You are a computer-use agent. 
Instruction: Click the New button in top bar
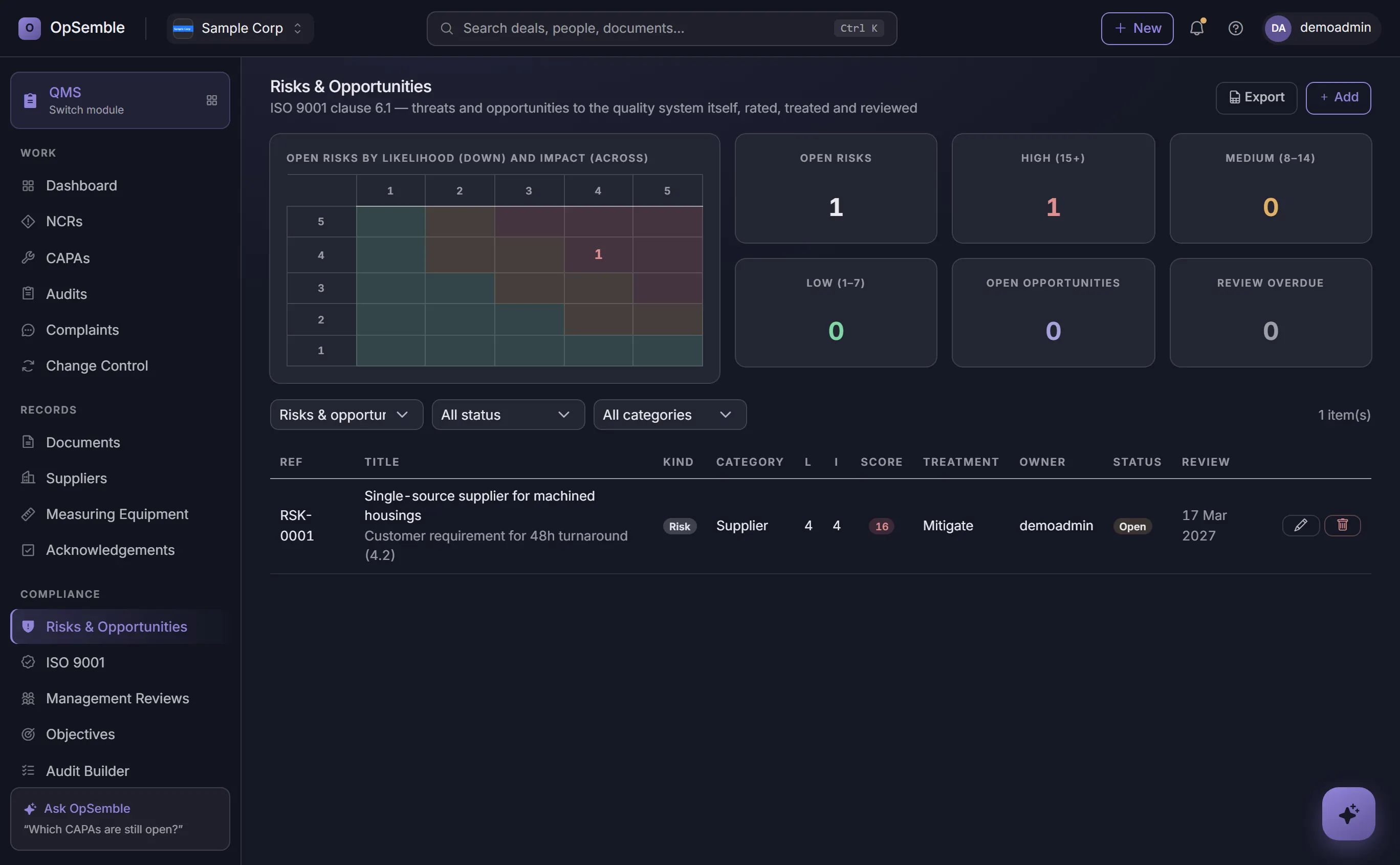pos(1137,28)
